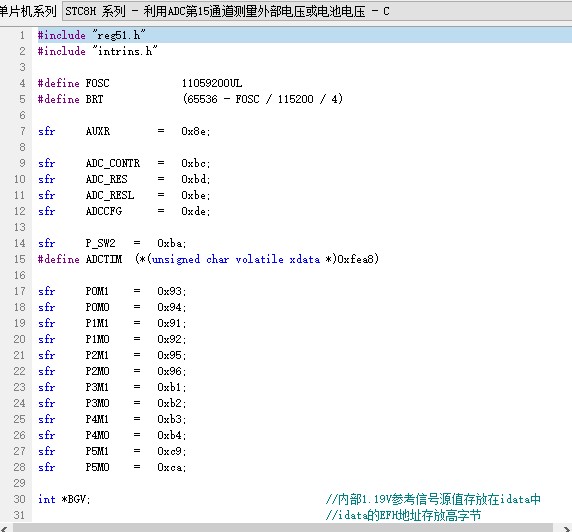This screenshot has width=572, height=532.
Task: Click the P3M0 register name
Action: [97, 404]
